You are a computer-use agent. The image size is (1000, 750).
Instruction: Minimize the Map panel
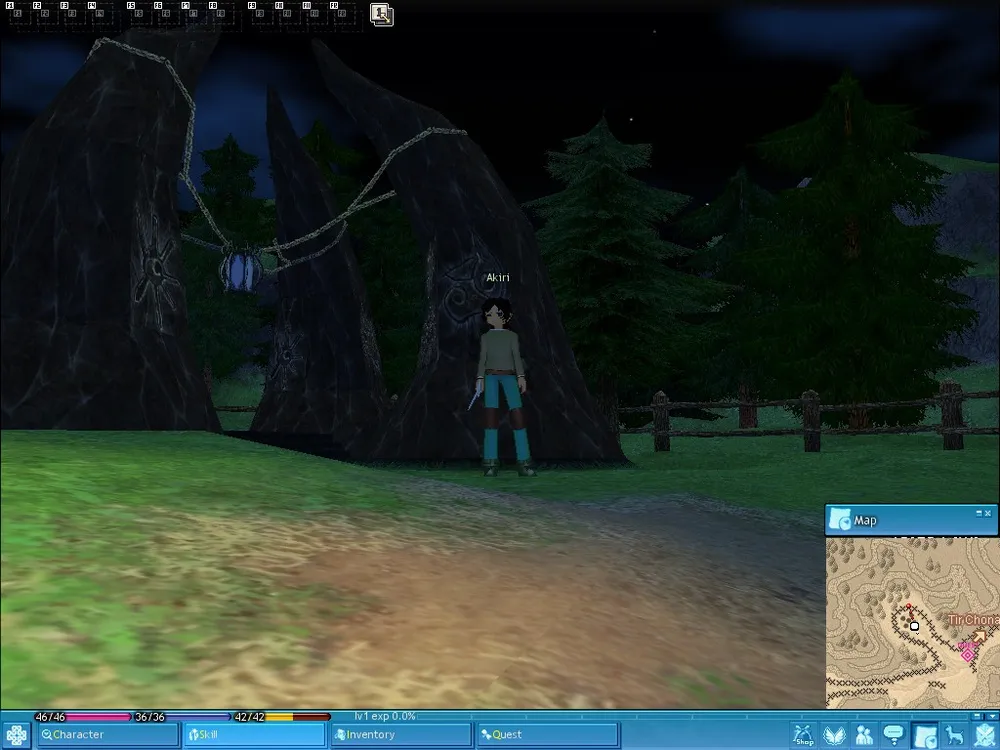tap(979, 513)
